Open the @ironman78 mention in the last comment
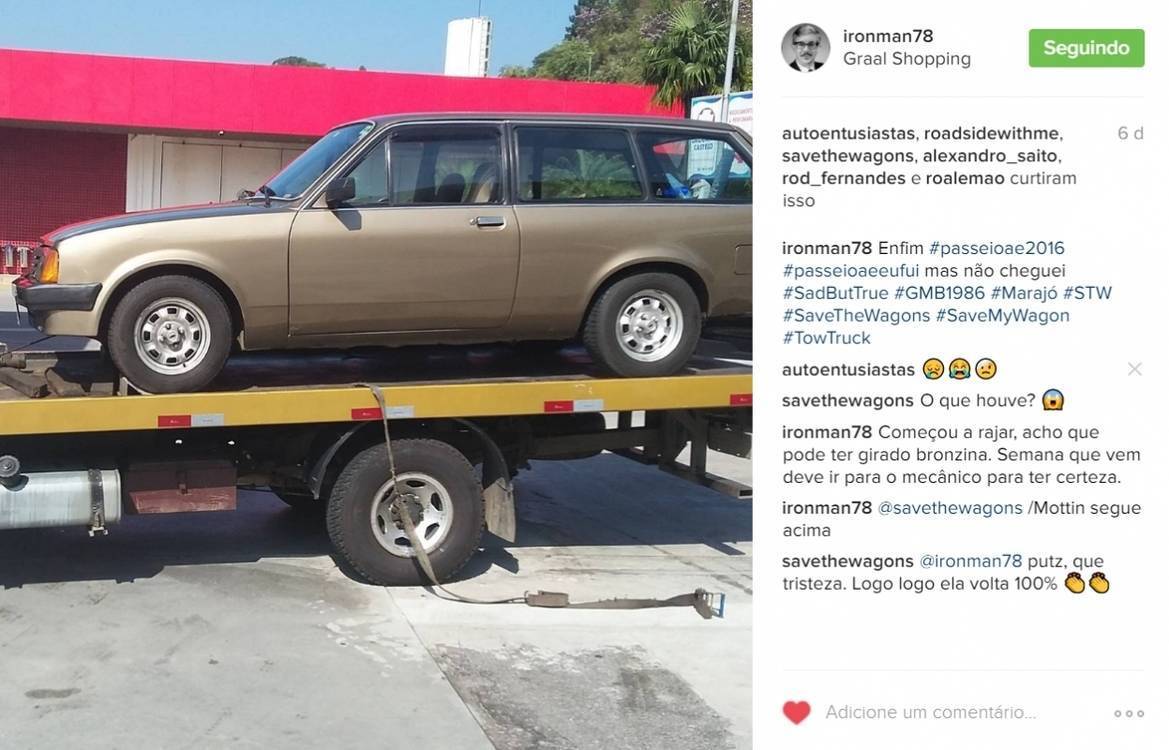 [971, 561]
